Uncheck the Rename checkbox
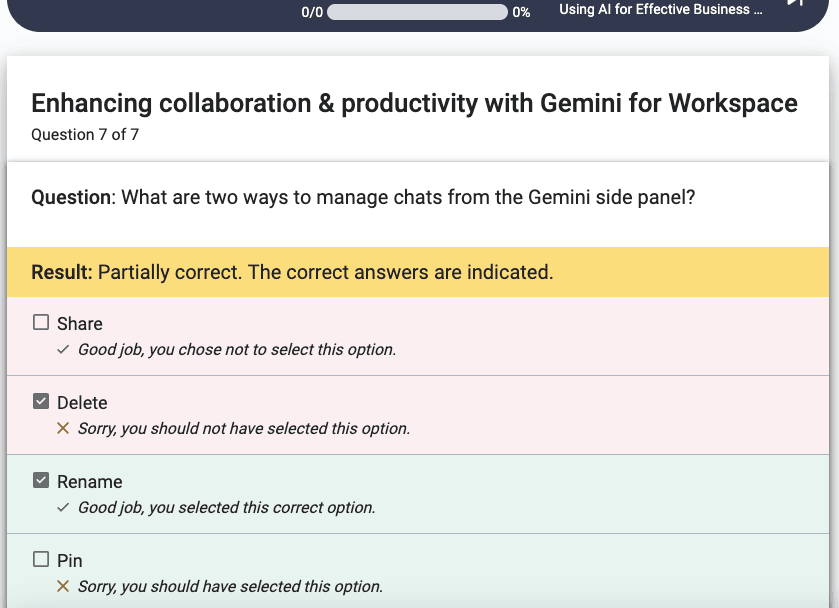 pos(41,480)
